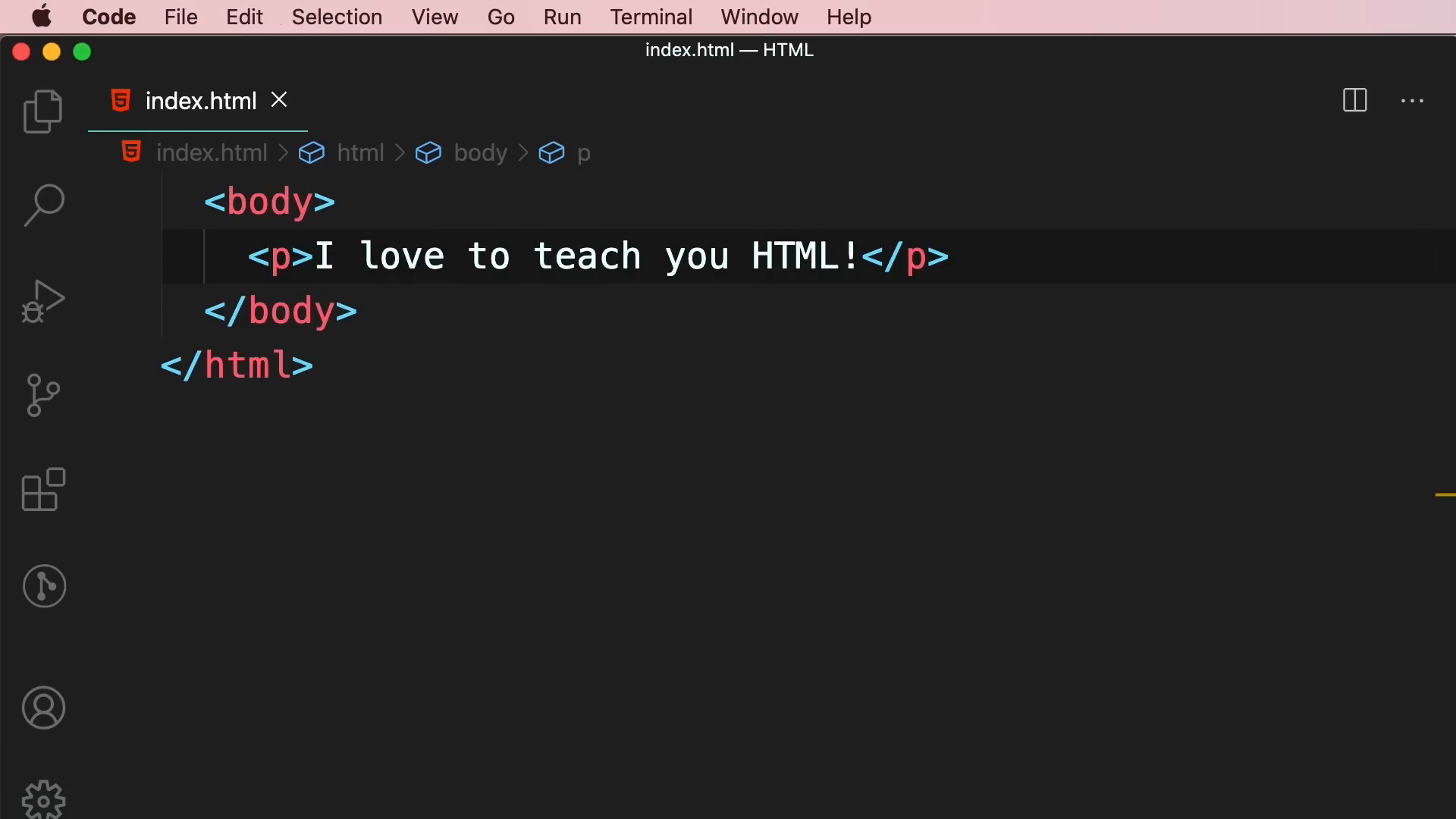The width and height of the screenshot is (1456, 819).
Task: Open the Explorer view in activity bar
Action: 43,111
